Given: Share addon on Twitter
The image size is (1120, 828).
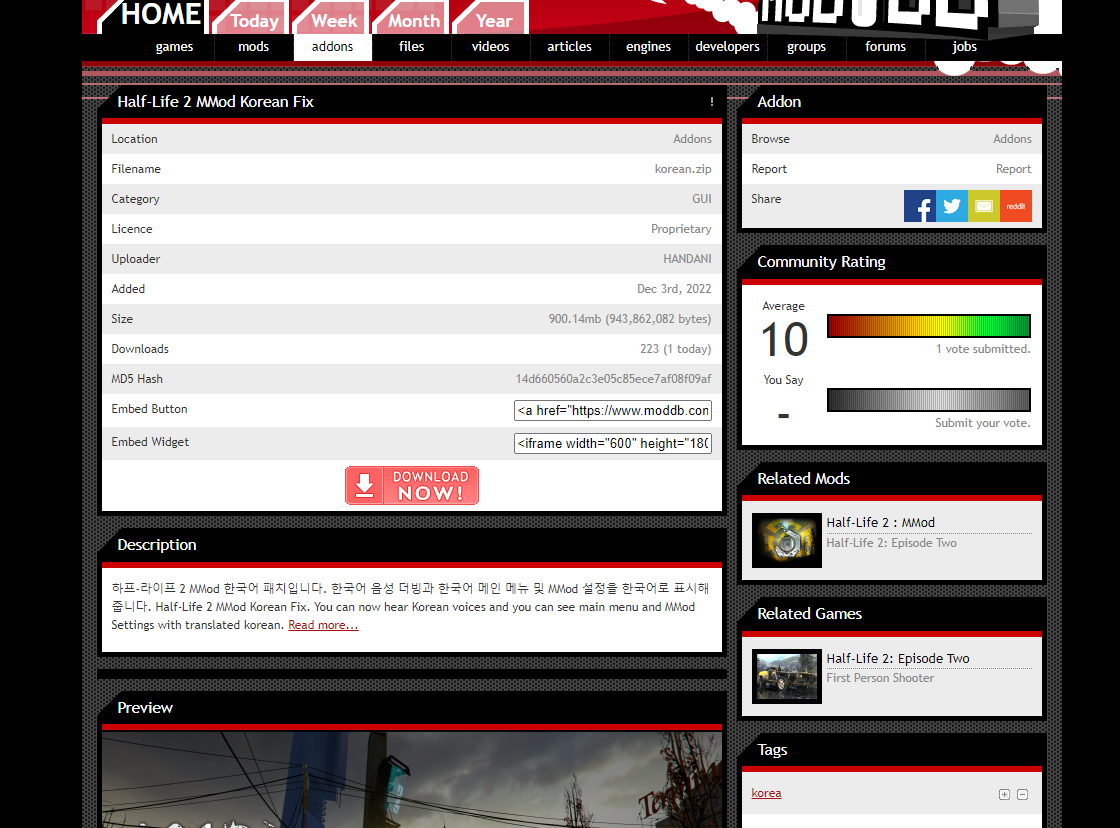Looking at the screenshot, I should point(951,206).
